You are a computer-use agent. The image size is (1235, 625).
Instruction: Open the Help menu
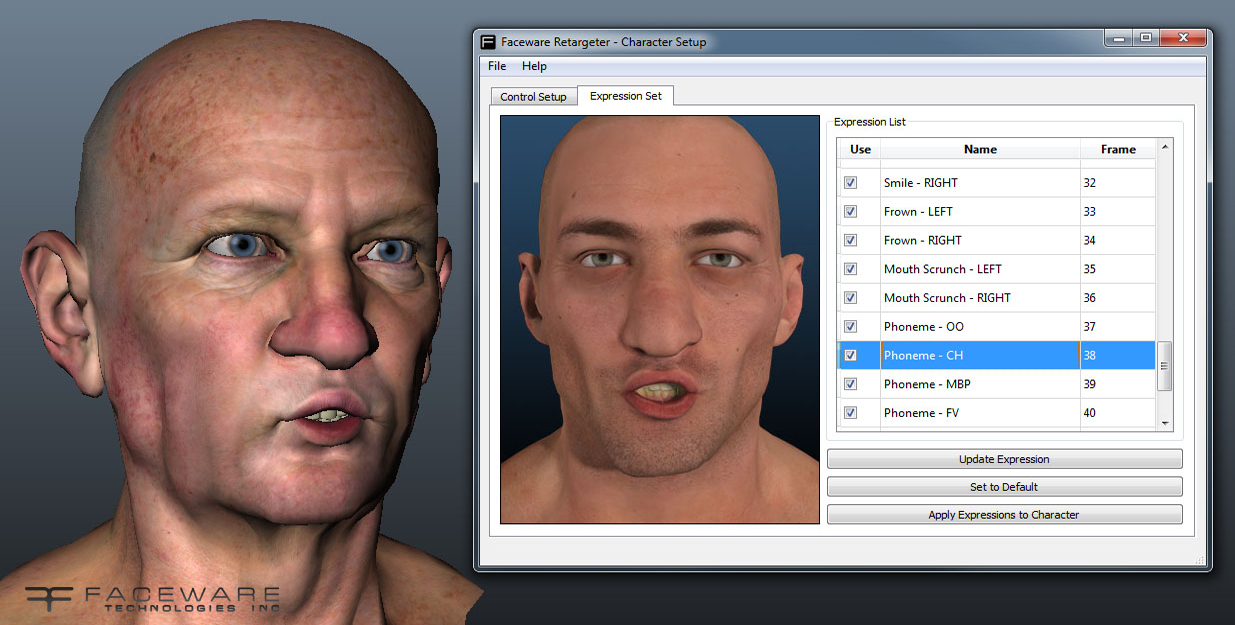coord(534,66)
